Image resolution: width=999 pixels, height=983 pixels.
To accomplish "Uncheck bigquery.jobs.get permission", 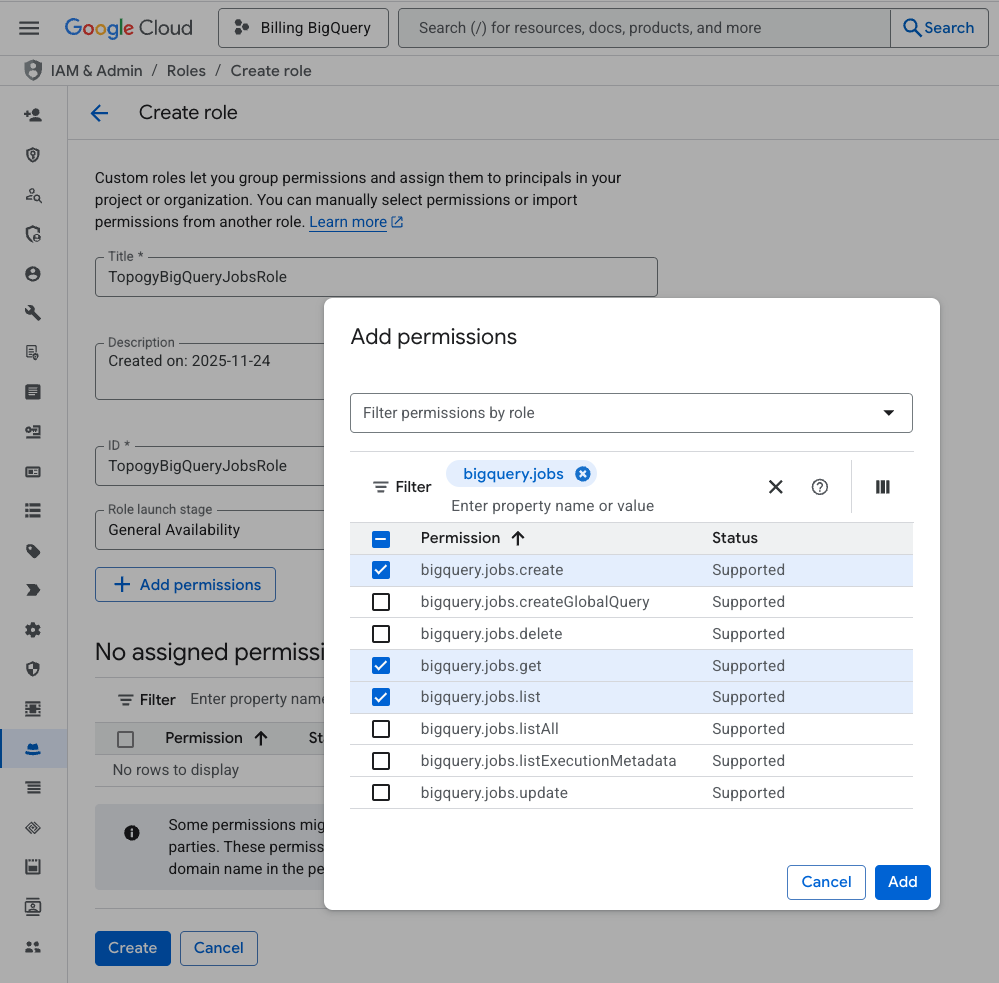I will 381,666.
